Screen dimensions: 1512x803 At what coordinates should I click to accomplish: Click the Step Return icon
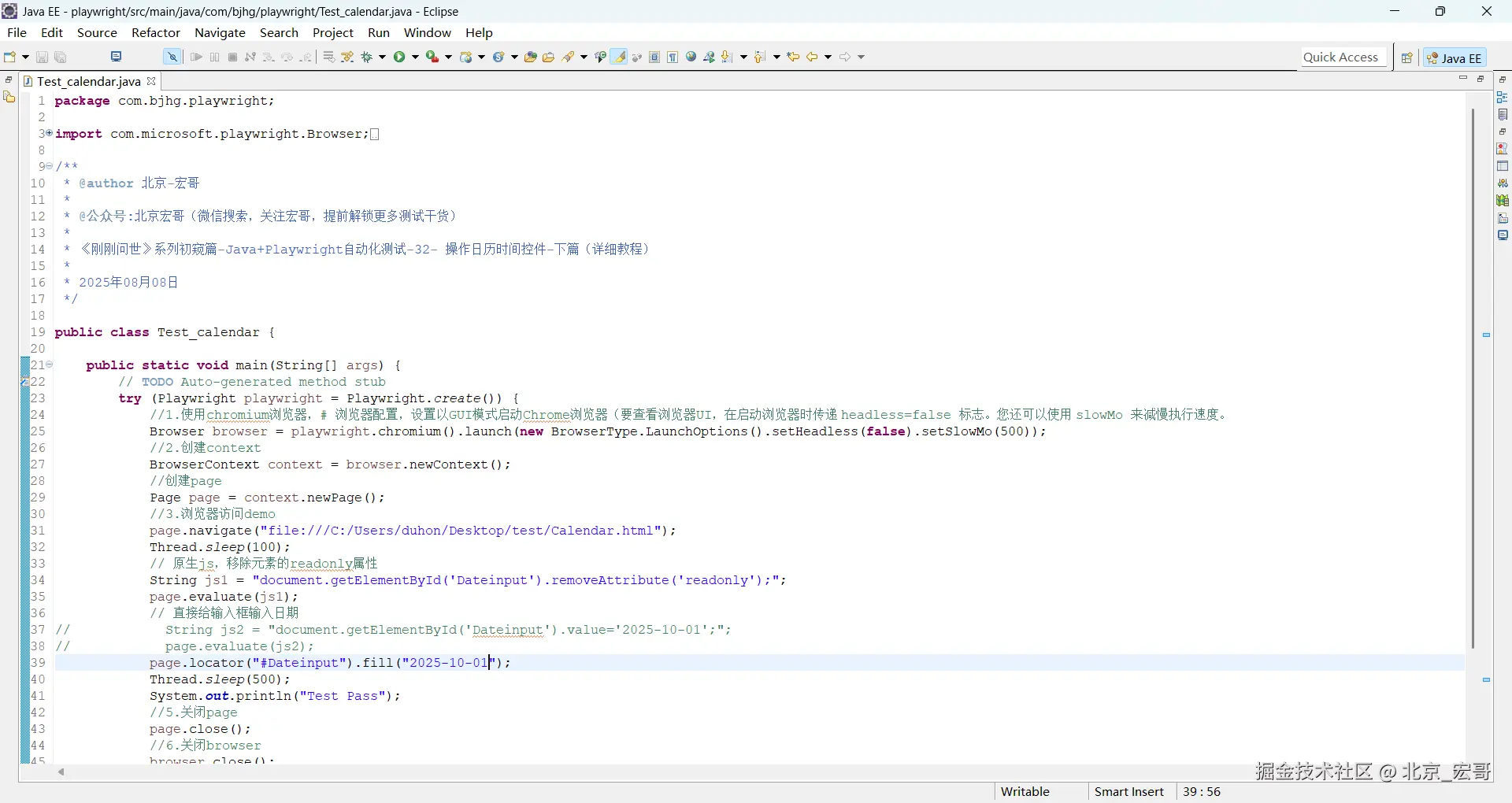coord(306,57)
